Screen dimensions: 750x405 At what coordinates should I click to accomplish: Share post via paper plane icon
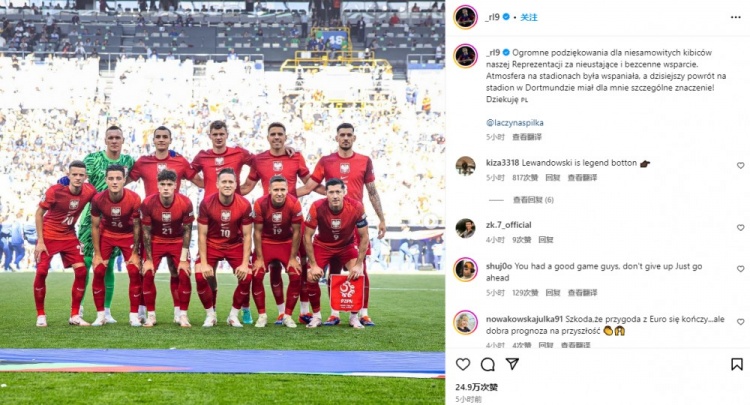(512, 364)
